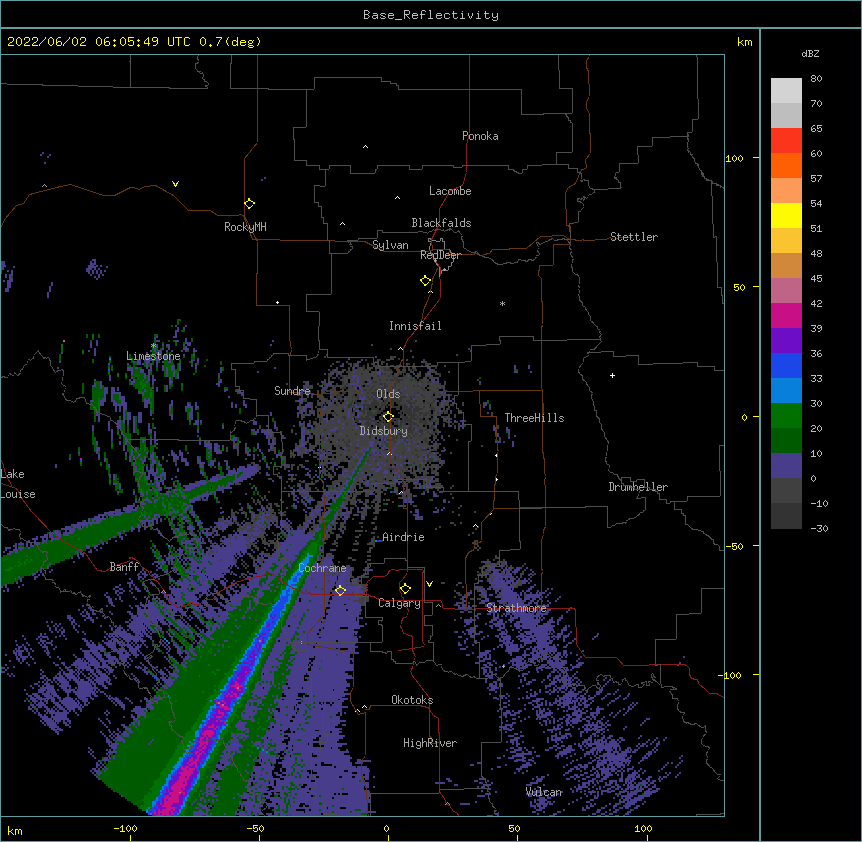The width and height of the screenshot is (862, 842).
Task: Click the -100 tick on the bottom axis
Action: (126, 828)
